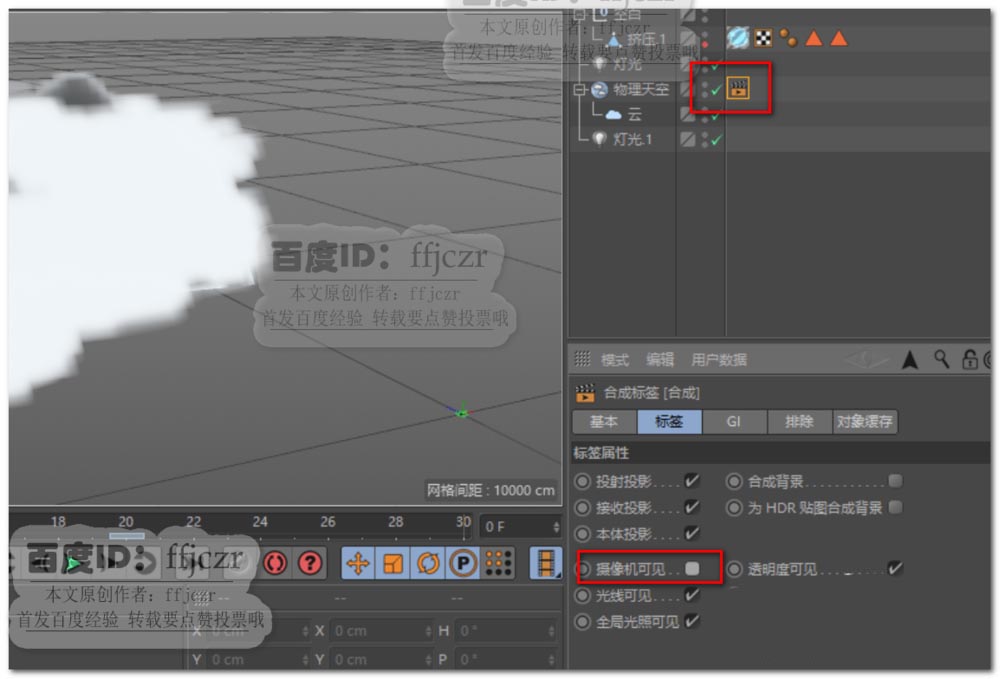
Task: Switch to the 标签 tab
Action: tap(669, 421)
